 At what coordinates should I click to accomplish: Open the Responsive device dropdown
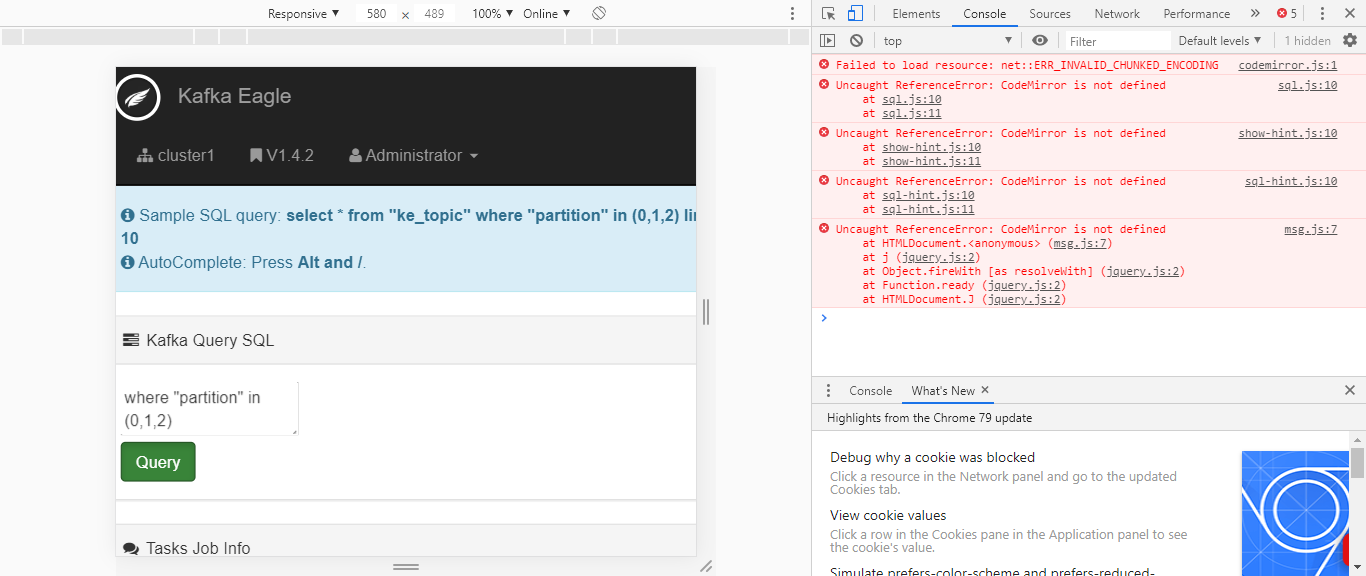[x=303, y=14]
